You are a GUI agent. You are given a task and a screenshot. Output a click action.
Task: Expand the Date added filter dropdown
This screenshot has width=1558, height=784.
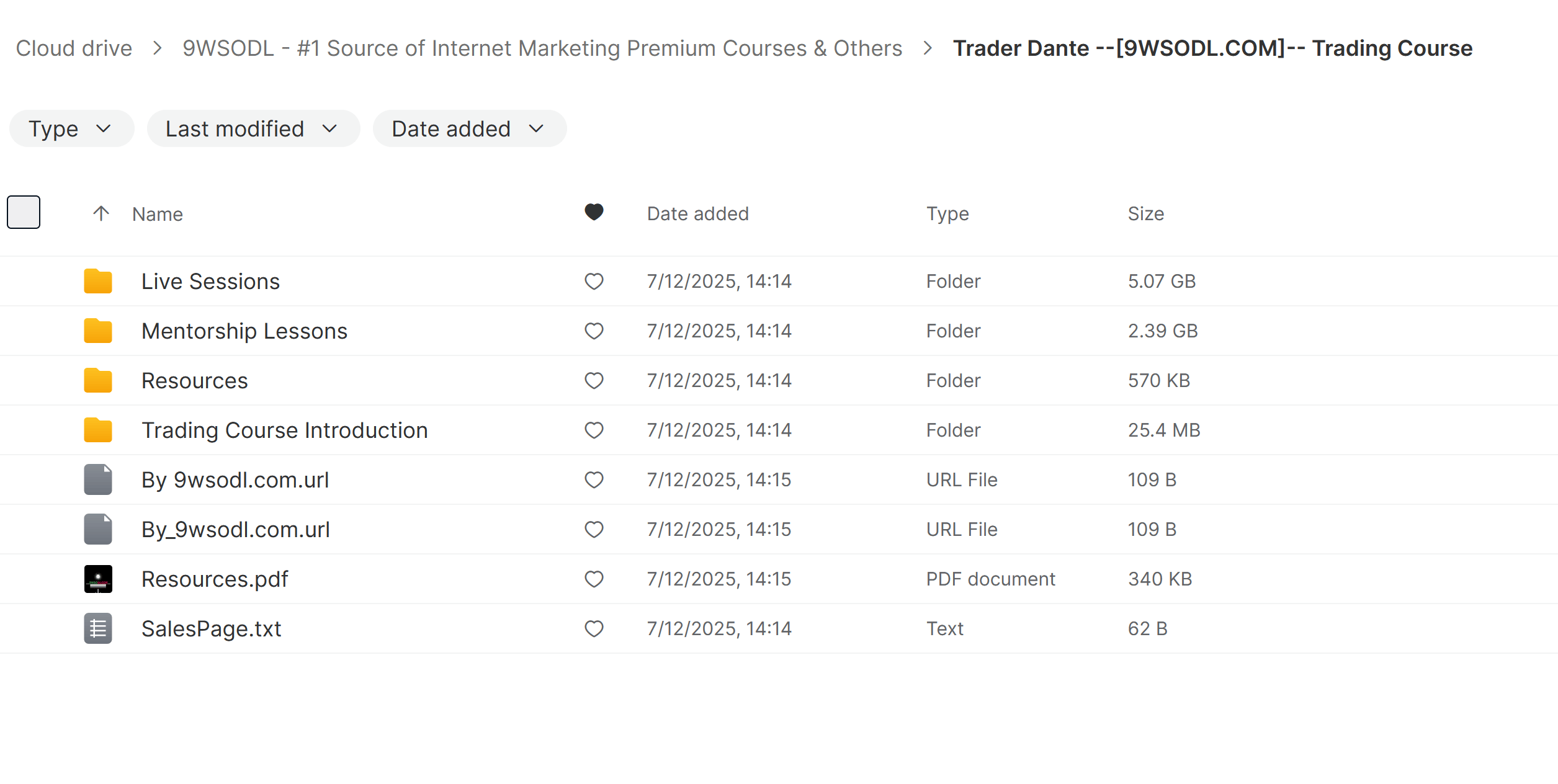click(x=468, y=128)
